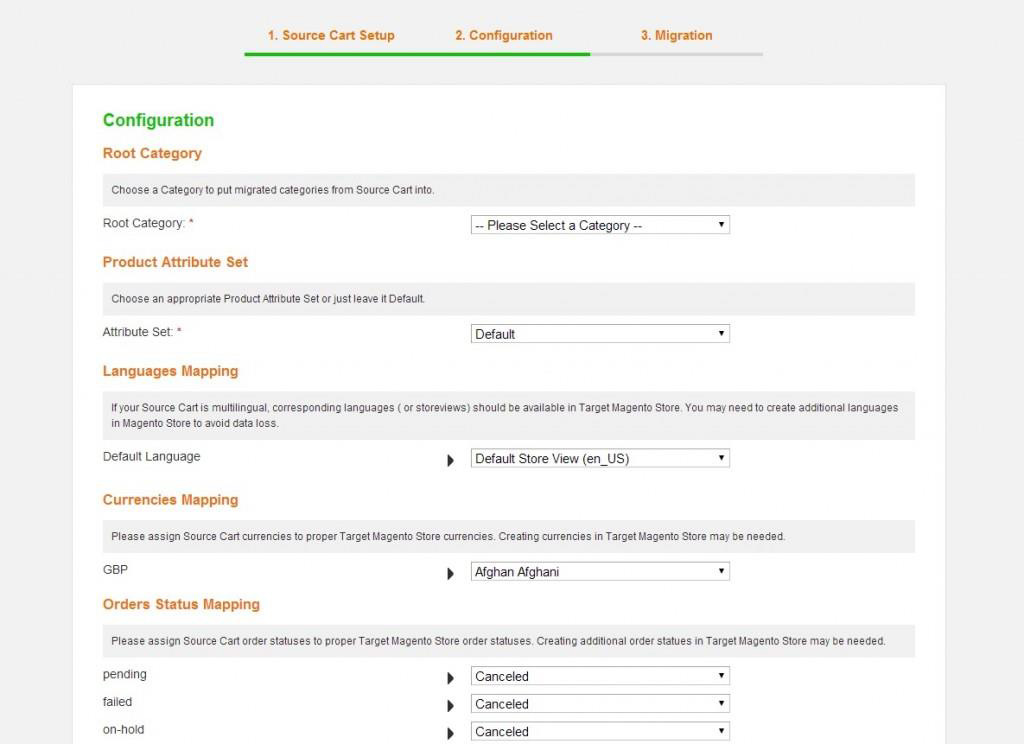Expand the arrow beside pending status
The width and height of the screenshot is (1024, 744).
pos(451,677)
